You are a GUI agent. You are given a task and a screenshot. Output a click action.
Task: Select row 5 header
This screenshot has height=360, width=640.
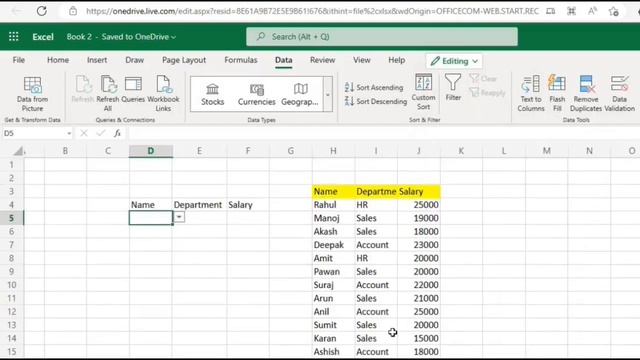11,218
